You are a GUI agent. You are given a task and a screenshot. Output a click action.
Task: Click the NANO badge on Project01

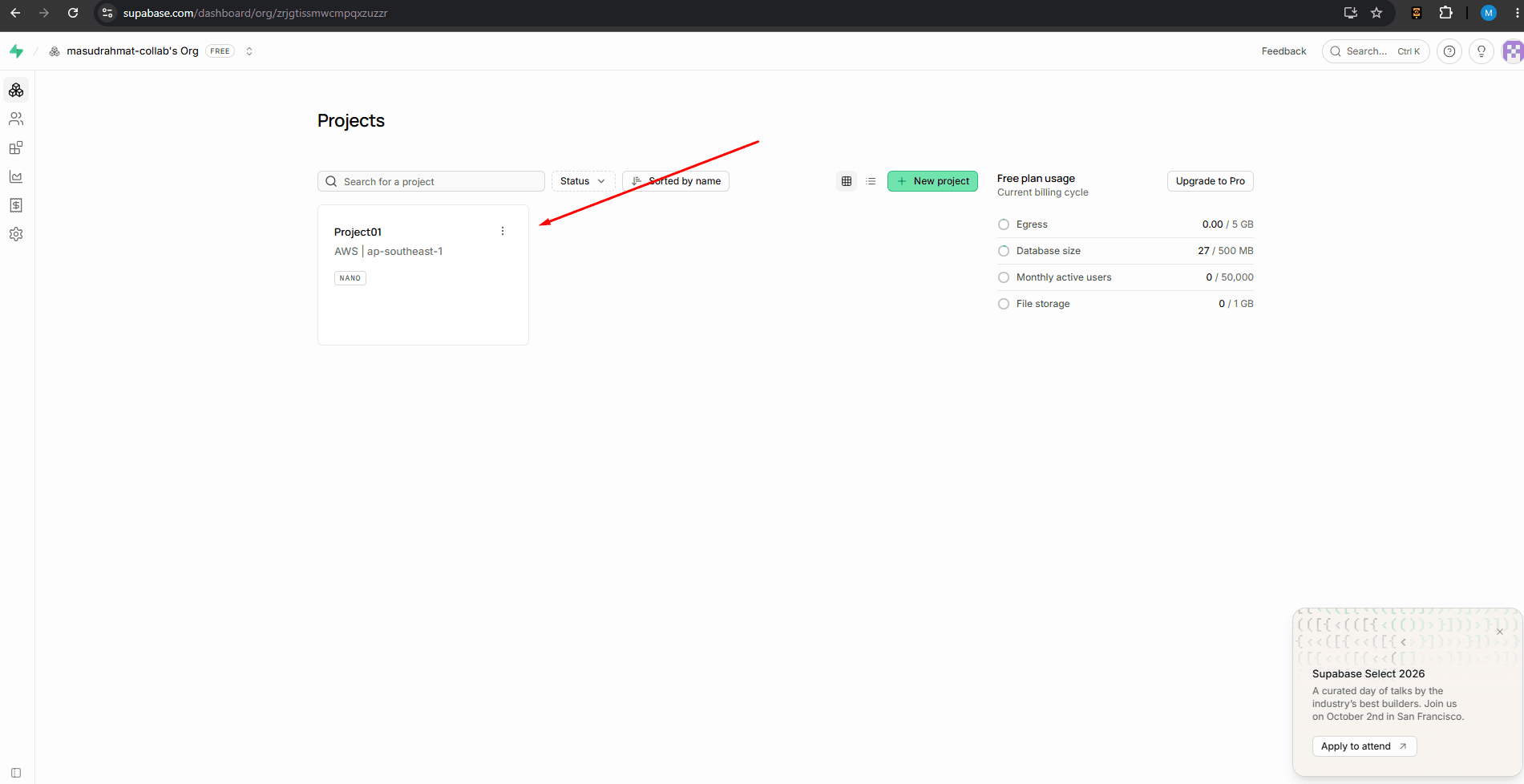[x=350, y=278]
